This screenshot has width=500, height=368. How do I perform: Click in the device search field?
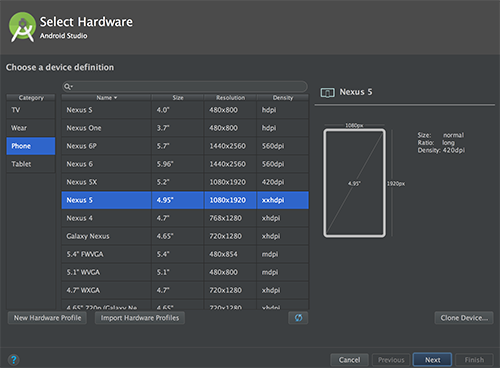pyautogui.click(x=185, y=87)
